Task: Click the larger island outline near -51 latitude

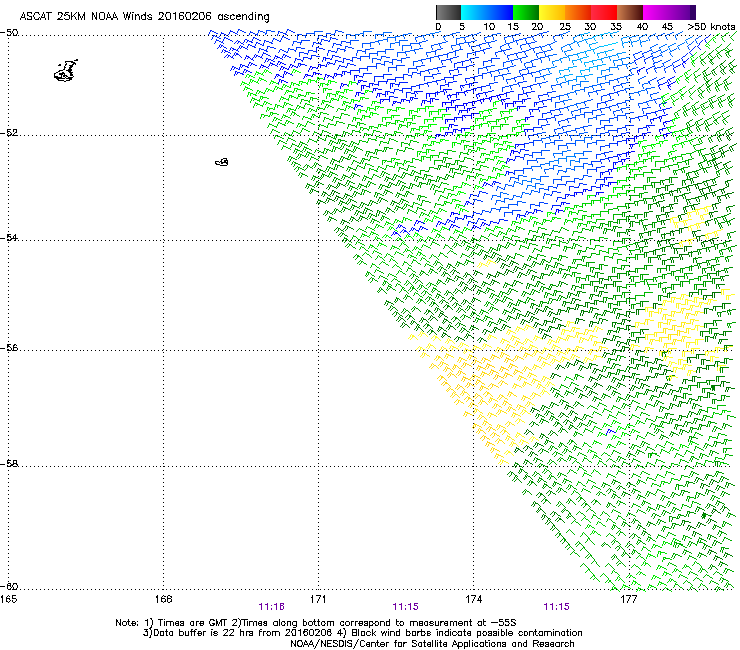Action: tap(66, 71)
